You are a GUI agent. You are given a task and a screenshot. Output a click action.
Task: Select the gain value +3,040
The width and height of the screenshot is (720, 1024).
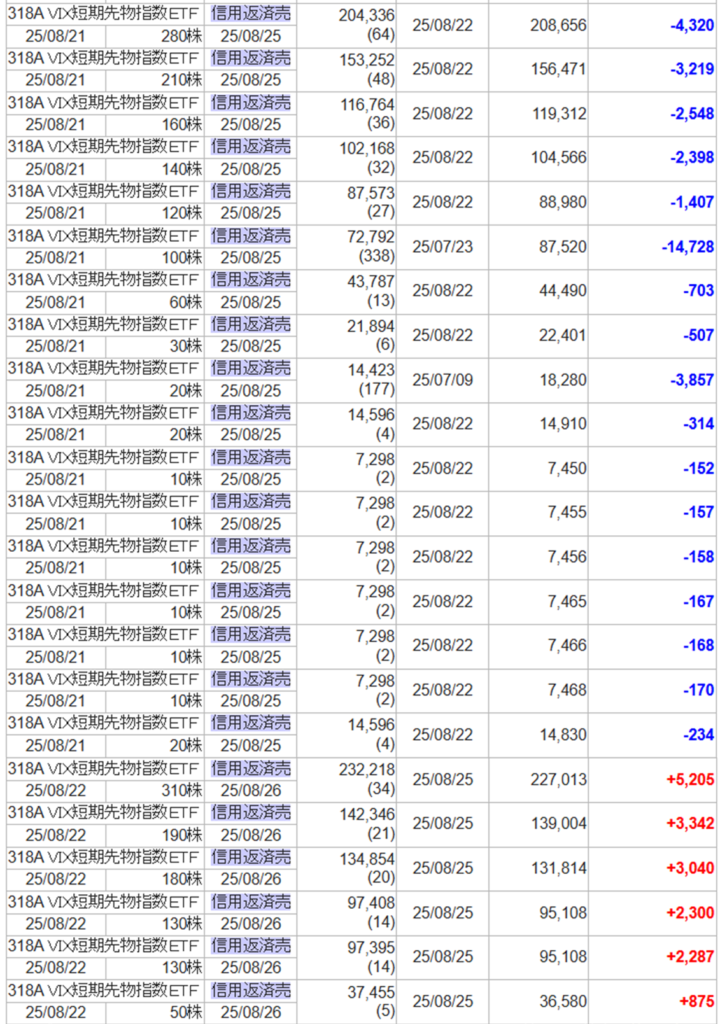[690, 868]
